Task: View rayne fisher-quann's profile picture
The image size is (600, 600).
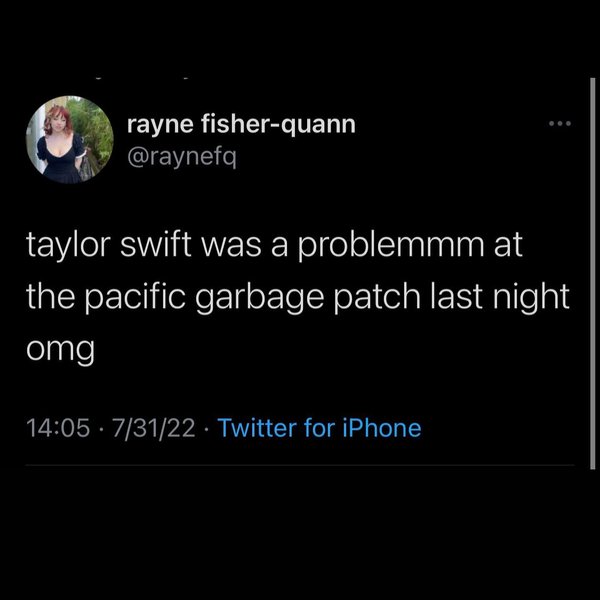Action: click(x=70, y=140)
